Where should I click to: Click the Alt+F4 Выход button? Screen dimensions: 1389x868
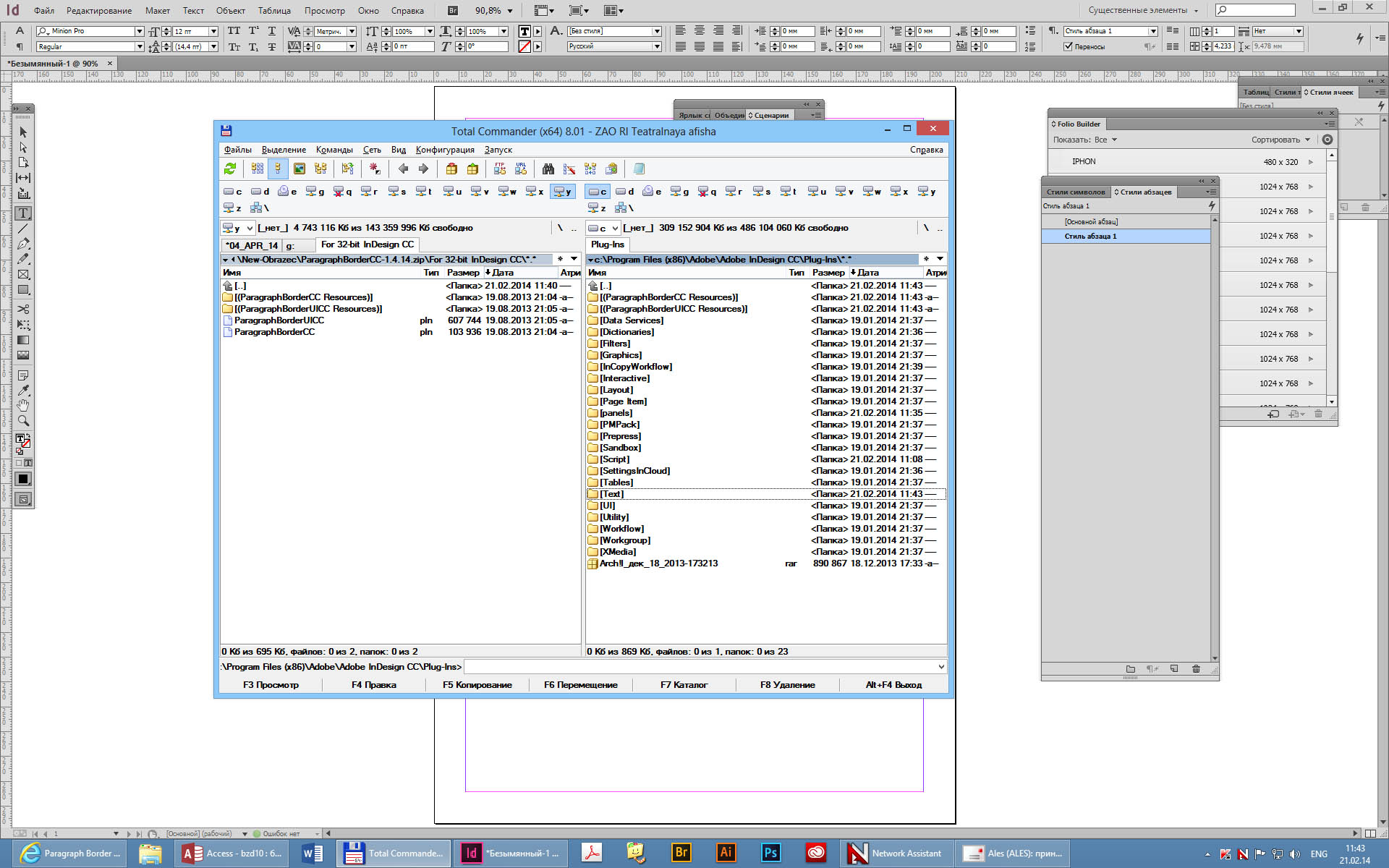tap(893, 684)
